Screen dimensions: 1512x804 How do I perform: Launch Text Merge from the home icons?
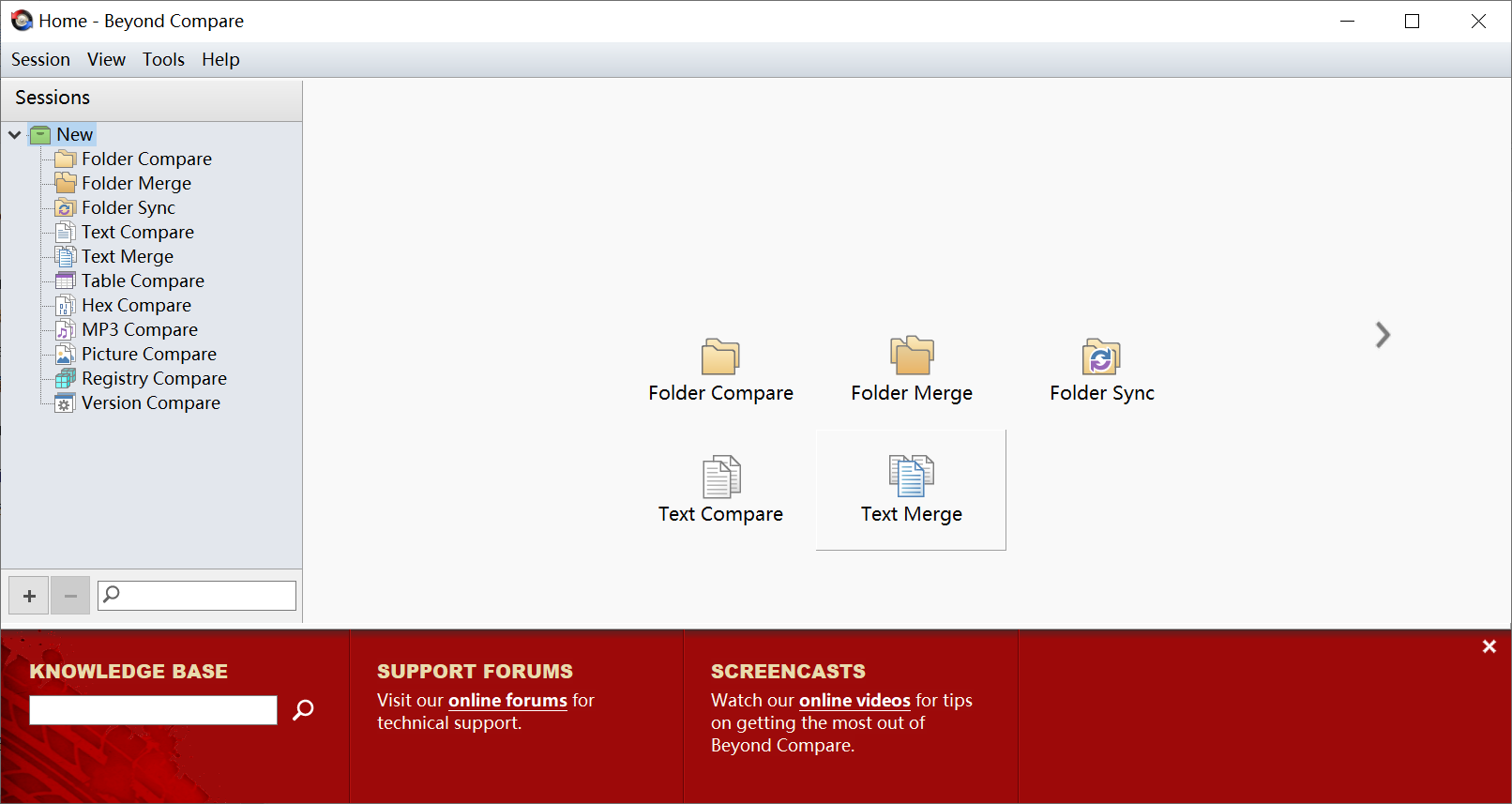coord(911,490)
